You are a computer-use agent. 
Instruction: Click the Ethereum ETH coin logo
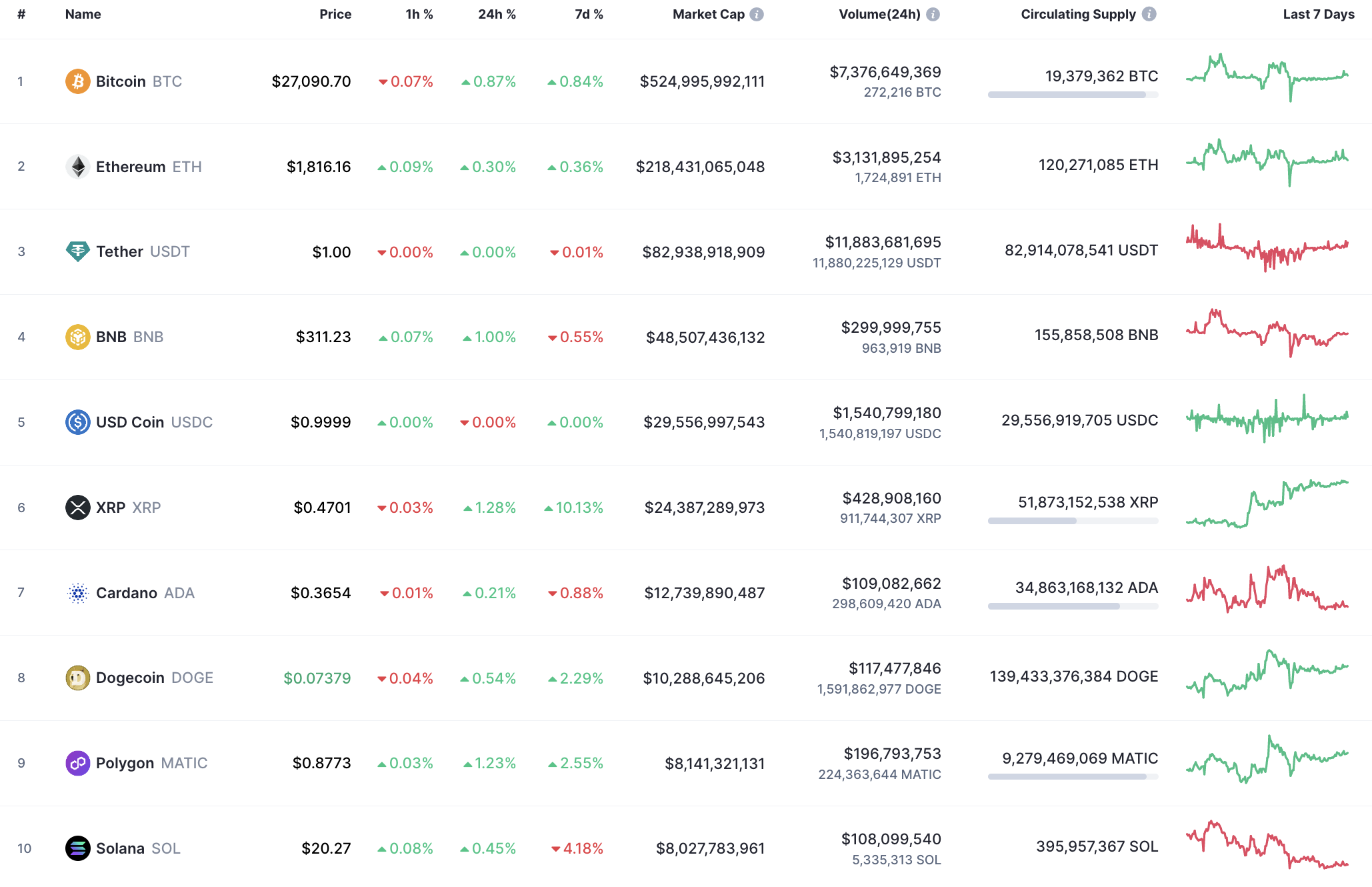[x=78, y=167]
